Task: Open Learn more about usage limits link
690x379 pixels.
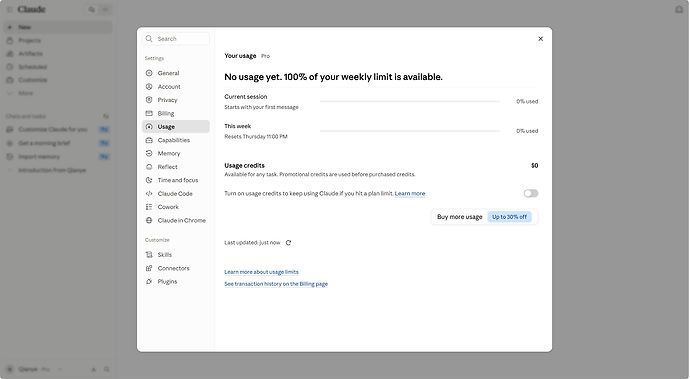Action: coord(261,272)
